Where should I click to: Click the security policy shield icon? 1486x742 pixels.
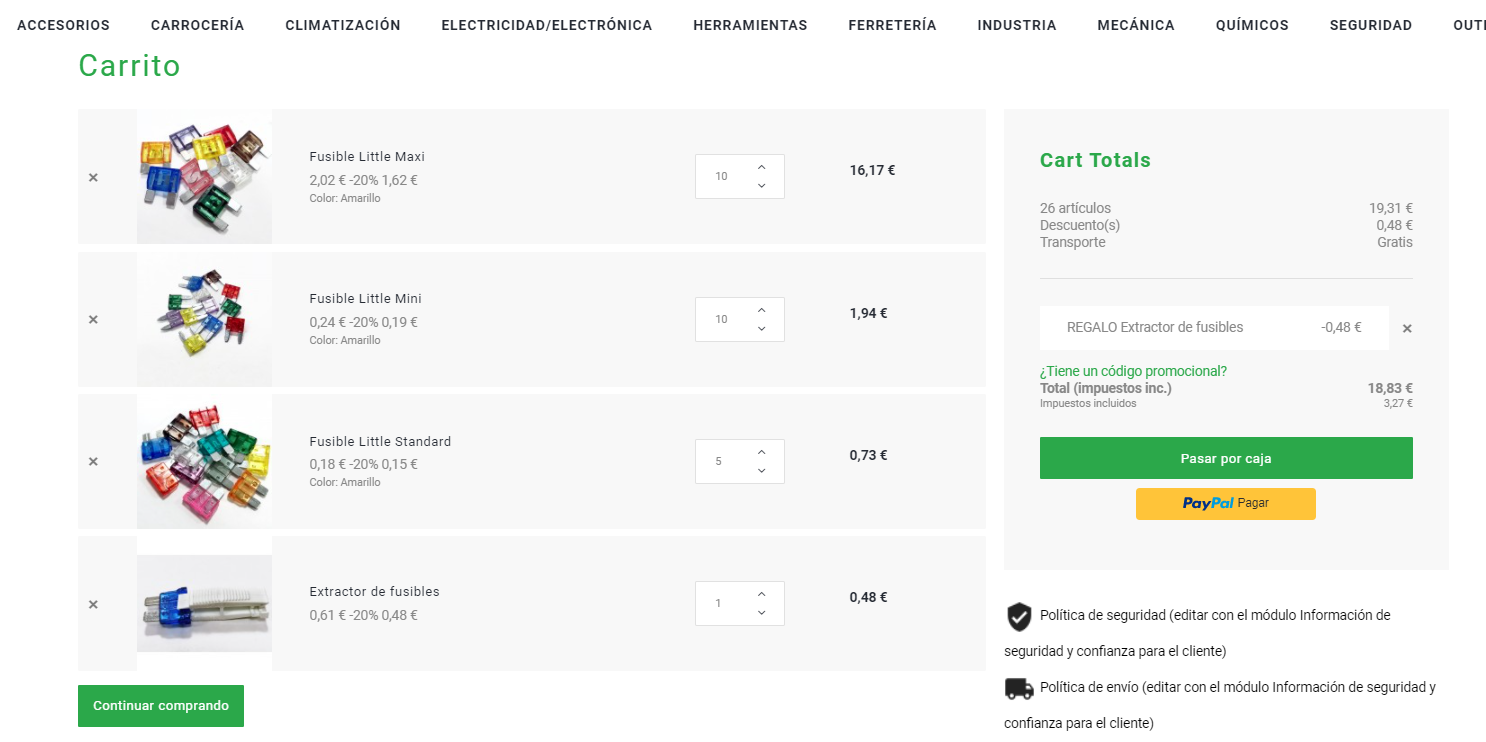(1019, 616)
